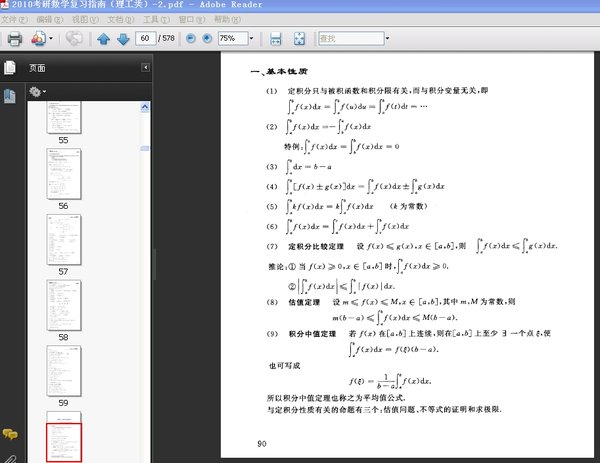The width and height of the screenshot is (600, 463).
Task: Click the grayed-out comment bubbles icon
Action: (x=74, y=38)
